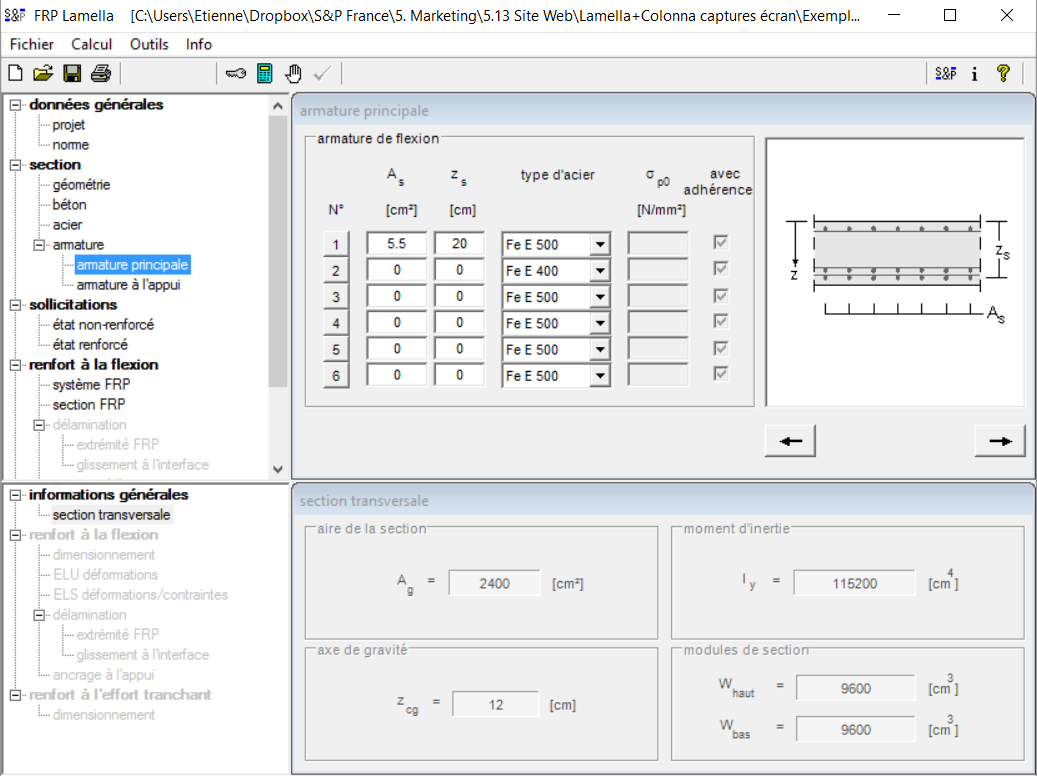Save the project with the floppy disk icon

pos(72,73)
